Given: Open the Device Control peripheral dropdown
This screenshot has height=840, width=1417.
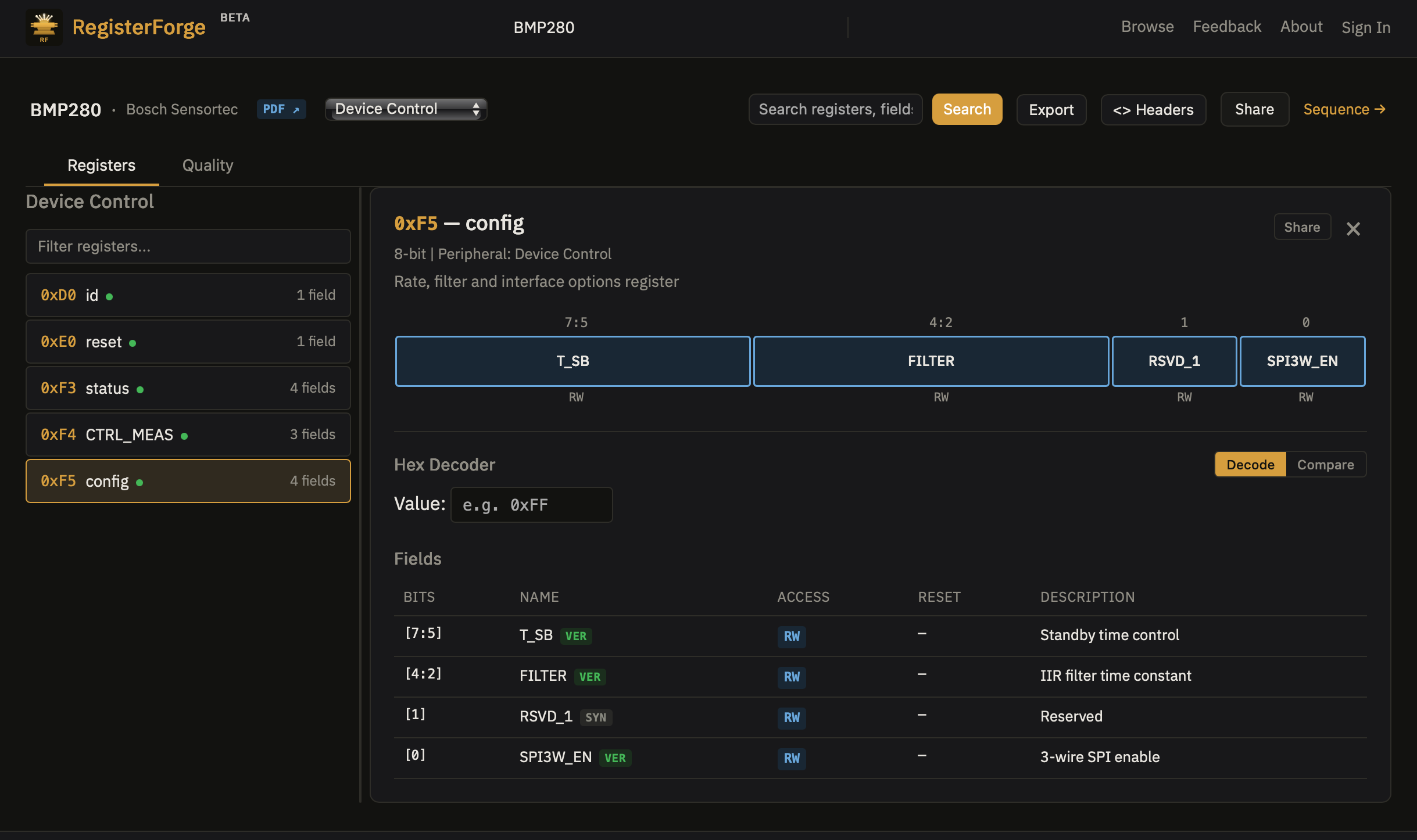Looking at the screenshot, I should pyautogui.click(x=406, y=109).
